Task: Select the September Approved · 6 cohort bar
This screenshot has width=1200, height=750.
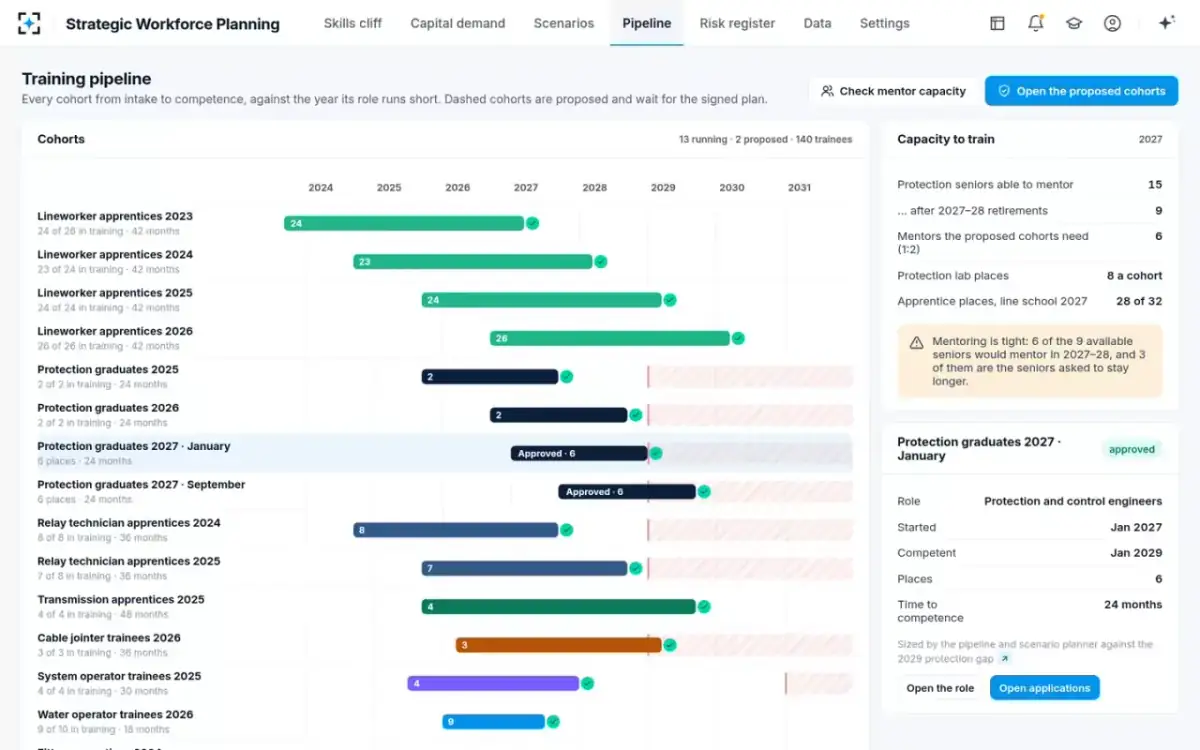Action: click(x=627, y=492)
